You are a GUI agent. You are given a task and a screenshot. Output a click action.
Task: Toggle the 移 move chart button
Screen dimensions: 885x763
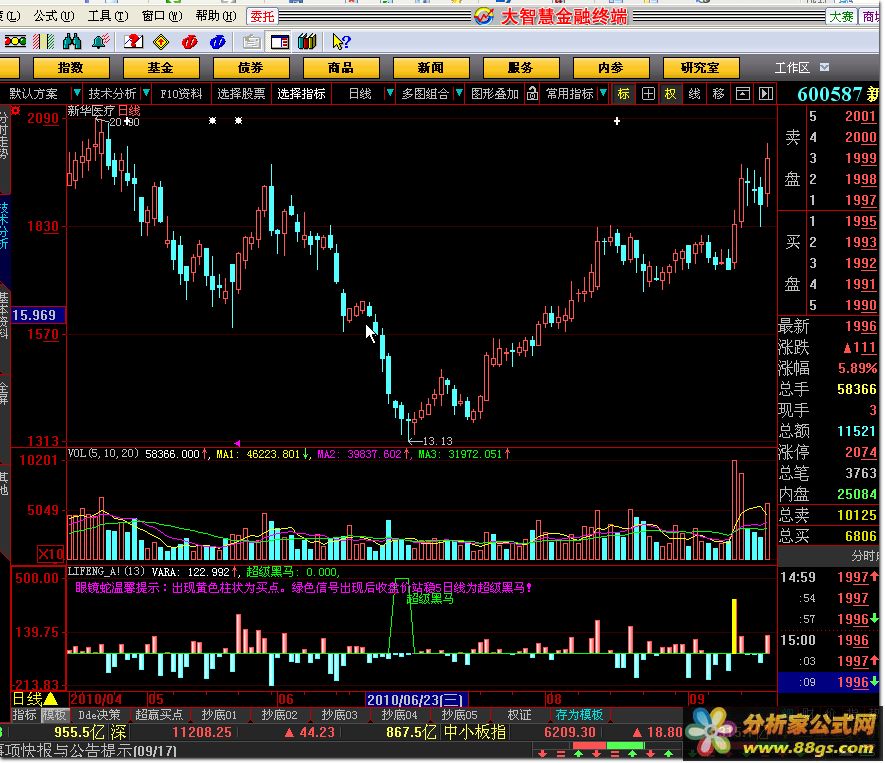pyautogui.click(x=718, y=94)
